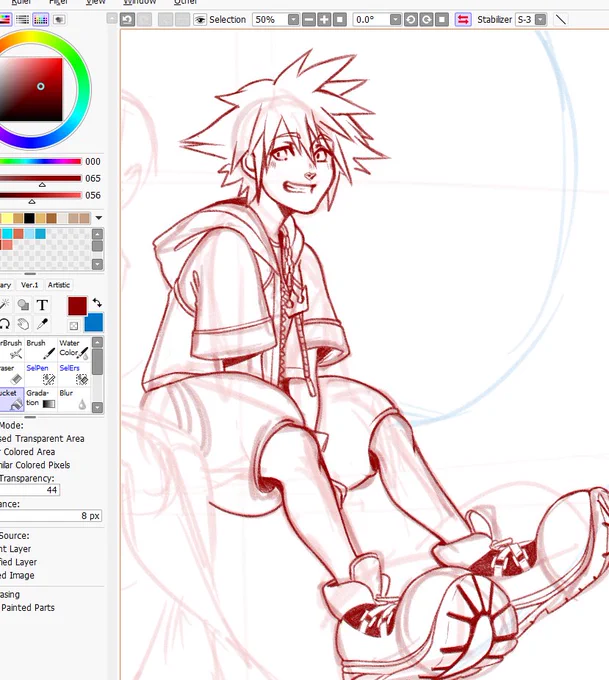609x680 pixels.
Task: Click the value slider showing 056
Action: [41, 195]
